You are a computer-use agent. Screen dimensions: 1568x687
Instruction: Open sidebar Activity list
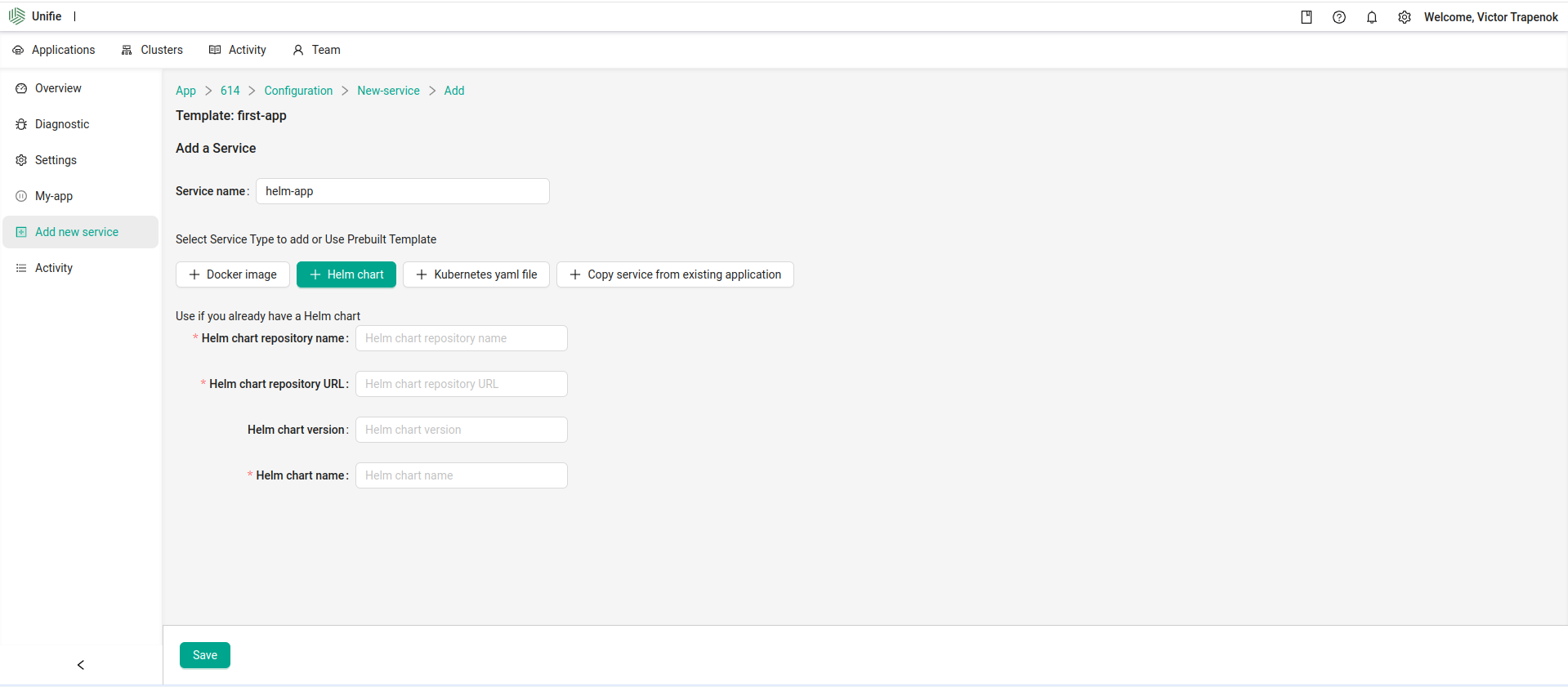point(54,268)
